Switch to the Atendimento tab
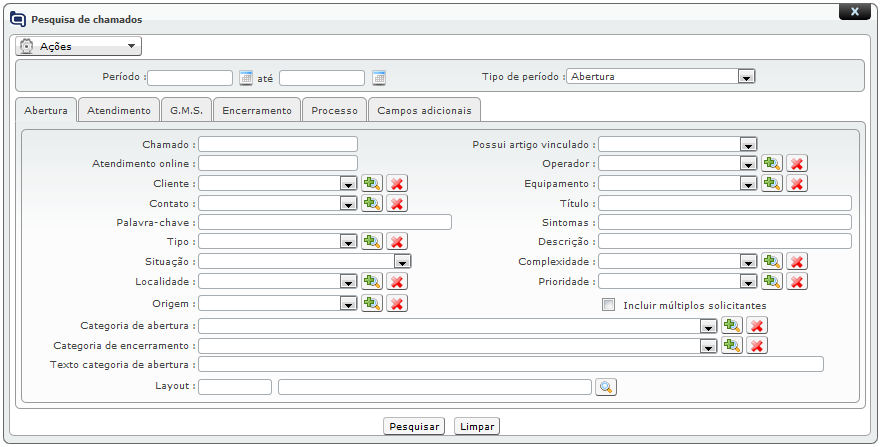Image resolution: width=882 pixels, height=447 pixels. pyautogui.click(x=119, y=110)
